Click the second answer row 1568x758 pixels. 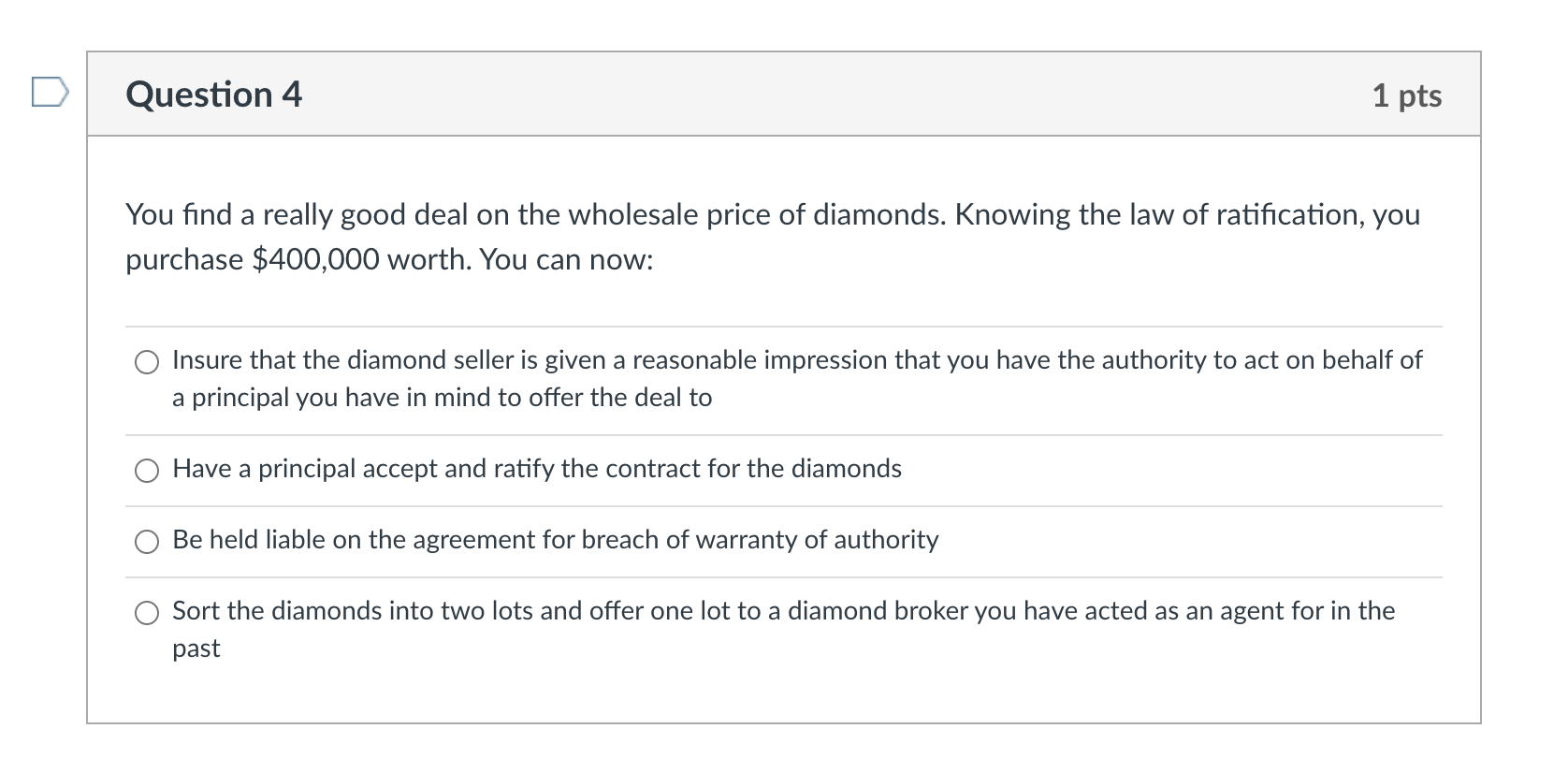536,470
